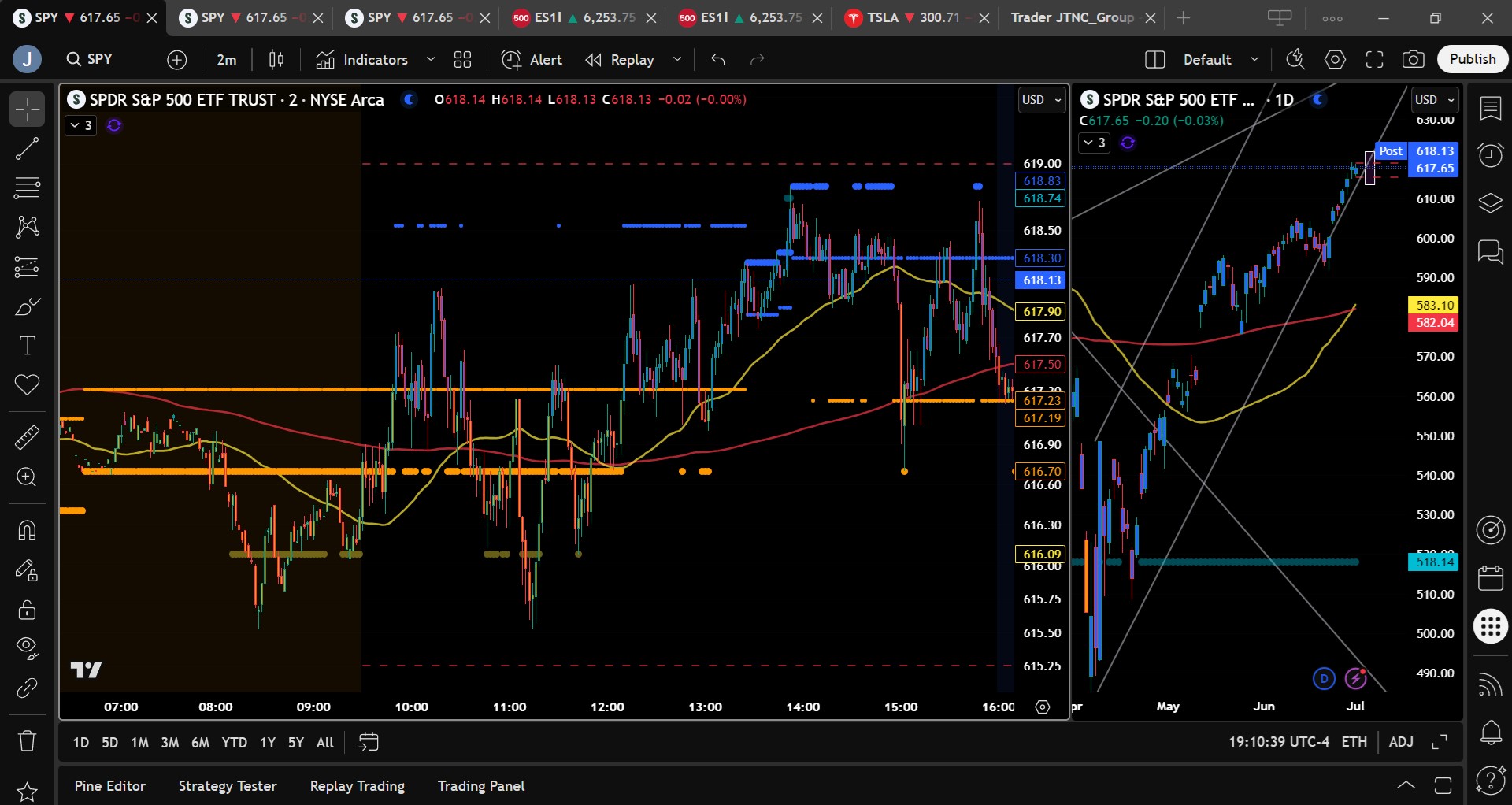The width and height of the screenshot is (1512, 805).
Task: Select the brush drawing tool
Action: pos(27,306)
